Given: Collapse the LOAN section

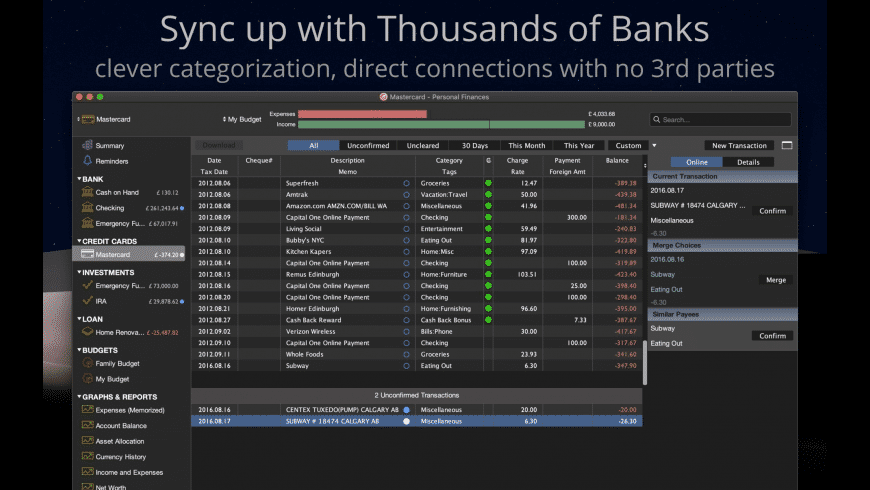Looking at the screenshot, I should click(x=79, y=319).
